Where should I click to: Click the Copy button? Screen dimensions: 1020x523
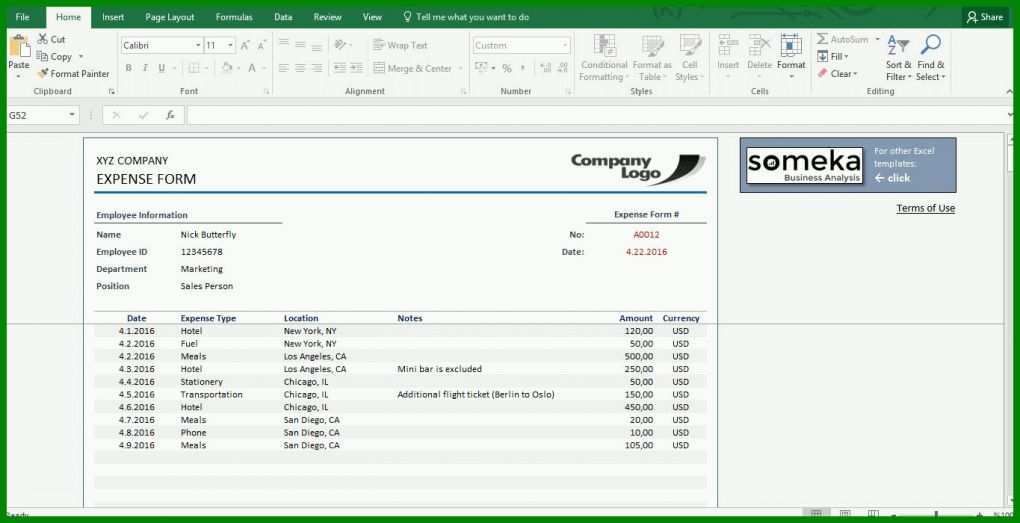[55, 57]
